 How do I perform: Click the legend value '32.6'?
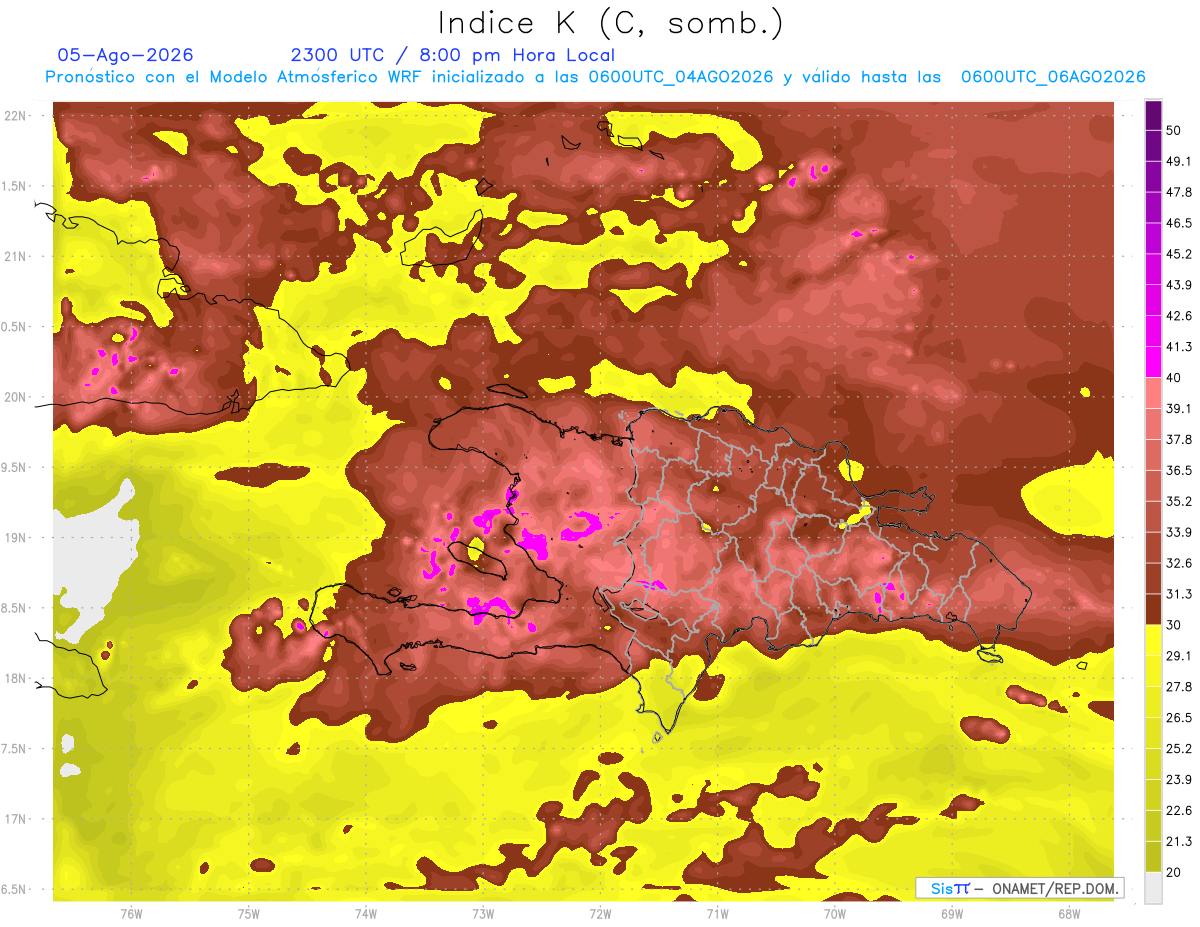[x=1179, y=563]
